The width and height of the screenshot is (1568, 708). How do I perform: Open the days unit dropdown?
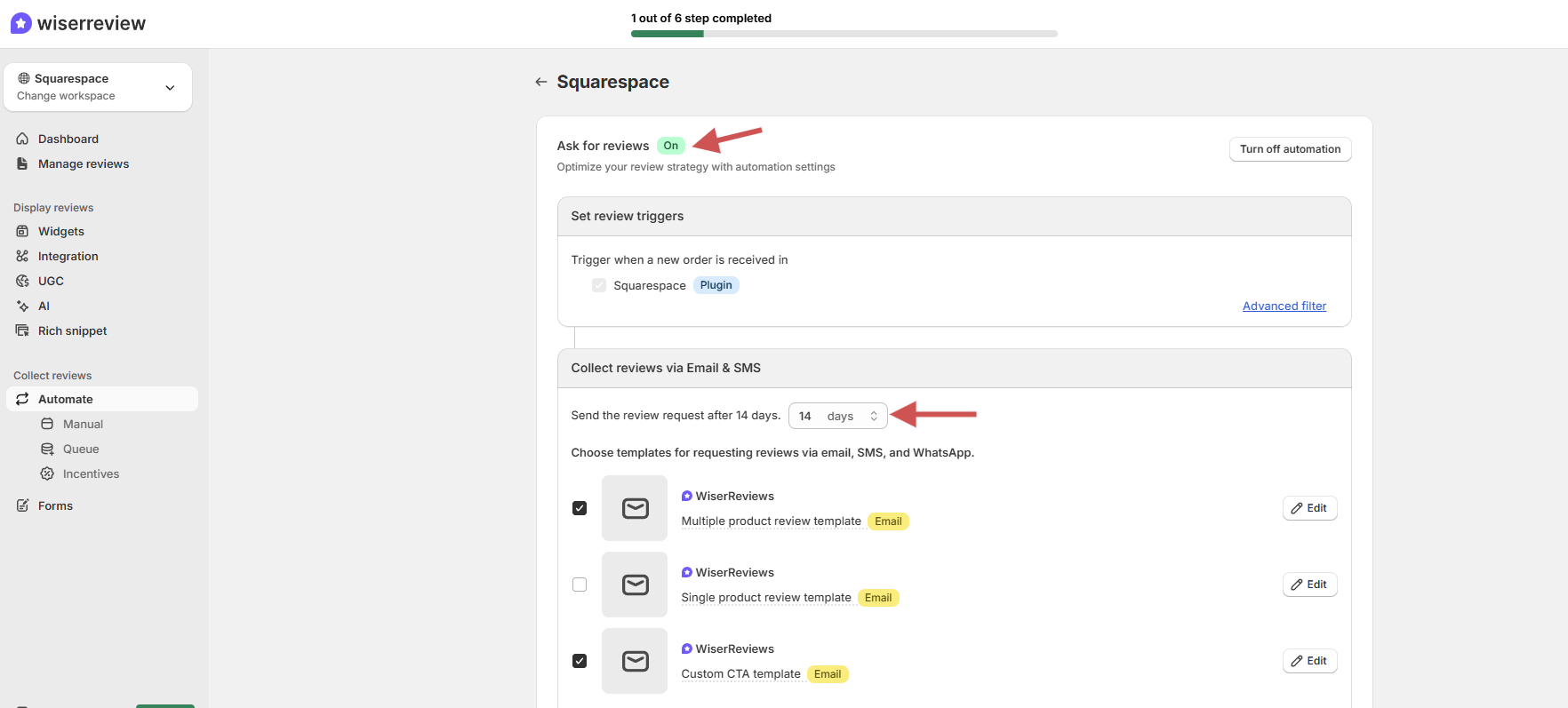click(852, 416)
